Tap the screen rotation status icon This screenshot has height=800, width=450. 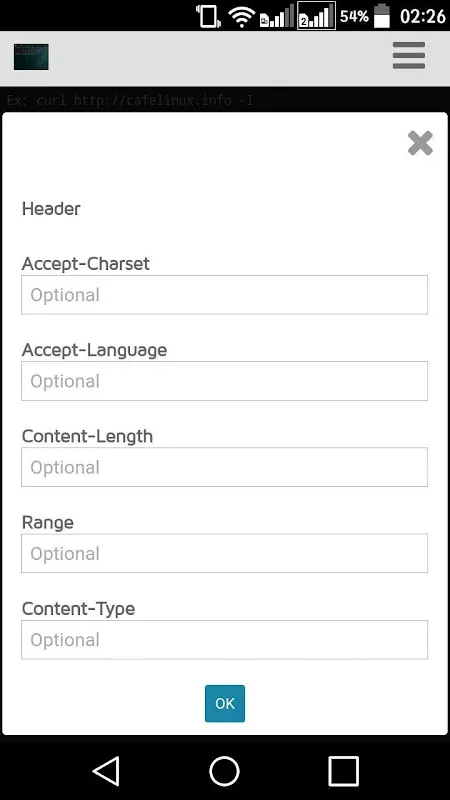pyautogui.click(x=209, y=16)
